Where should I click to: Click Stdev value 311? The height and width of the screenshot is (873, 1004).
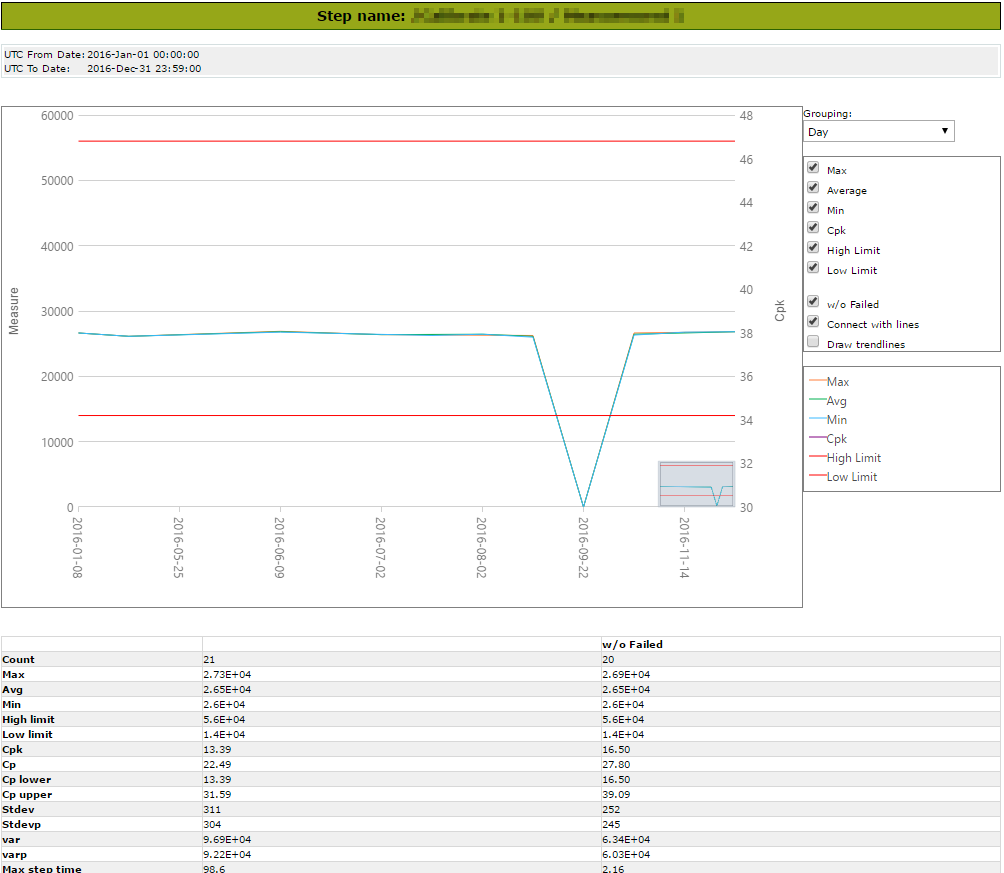212,810
